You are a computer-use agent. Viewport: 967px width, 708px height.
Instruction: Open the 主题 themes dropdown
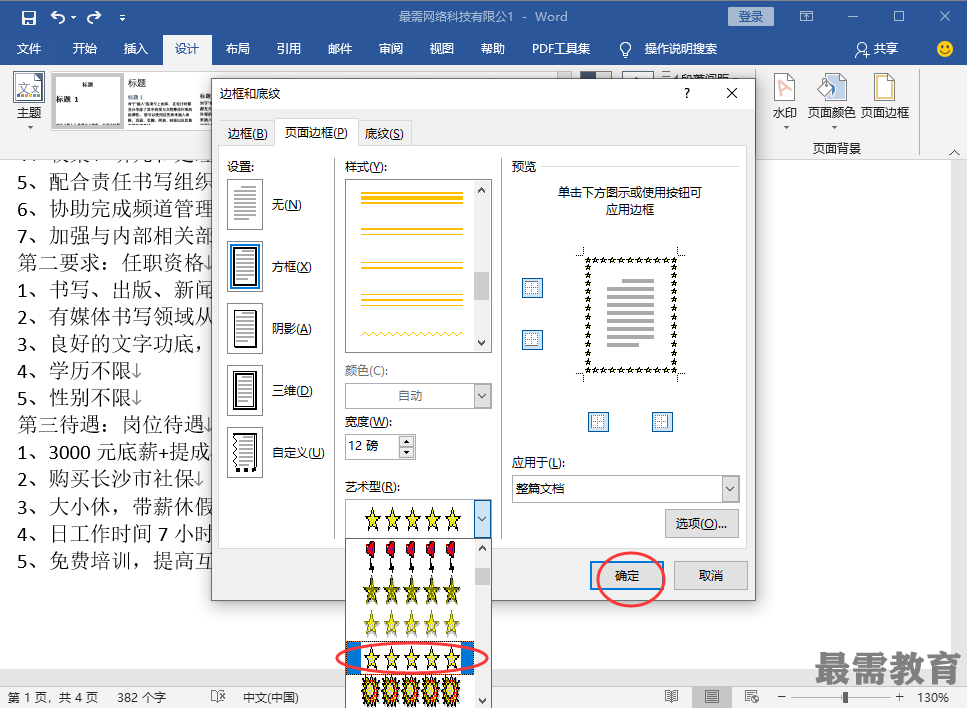coord(29,101)
